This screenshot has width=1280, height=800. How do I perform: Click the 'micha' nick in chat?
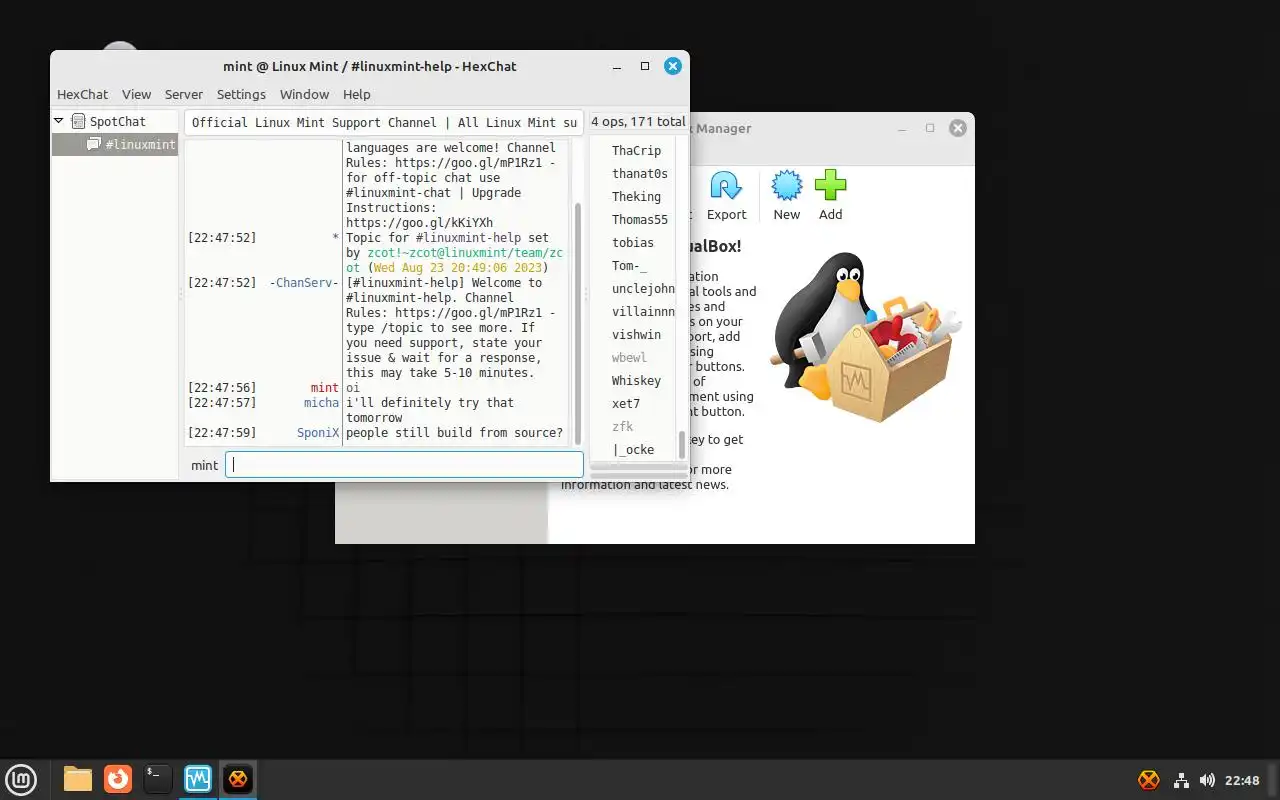tap(322, 403)
